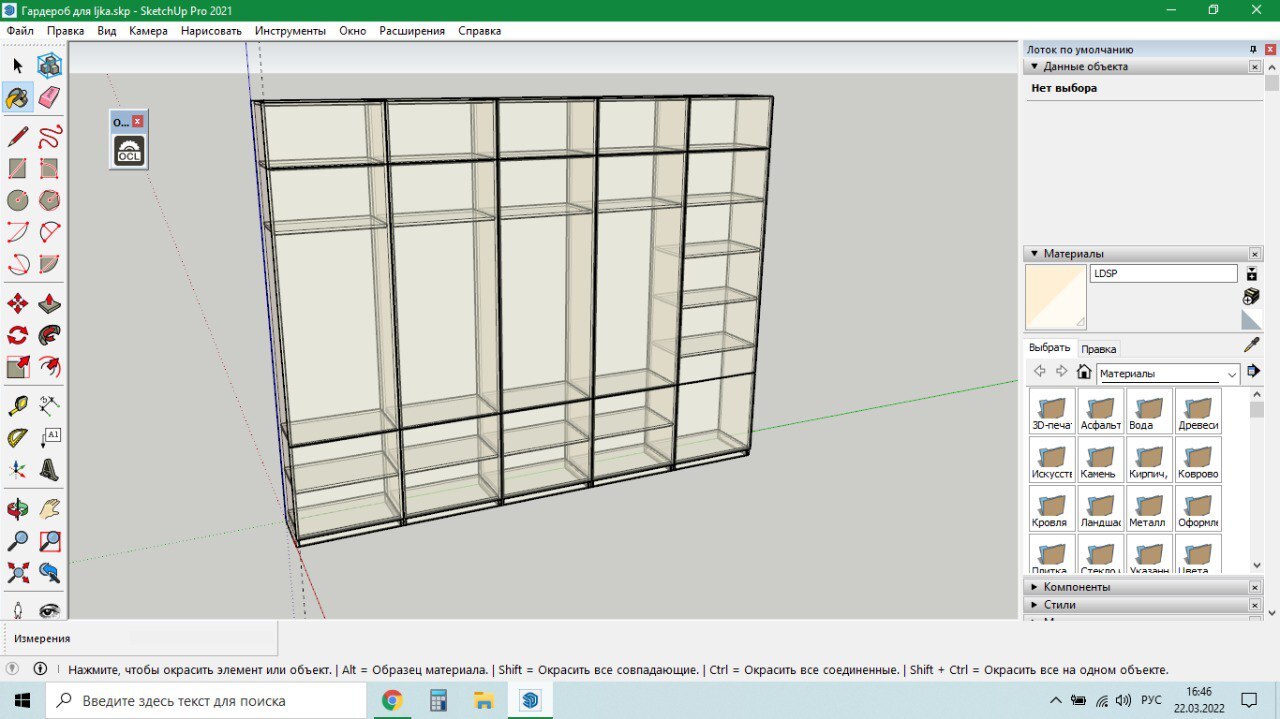This screenshot has width=1280, height=719.
Task: Pick the Text label tool
Action: pos(49,437)
